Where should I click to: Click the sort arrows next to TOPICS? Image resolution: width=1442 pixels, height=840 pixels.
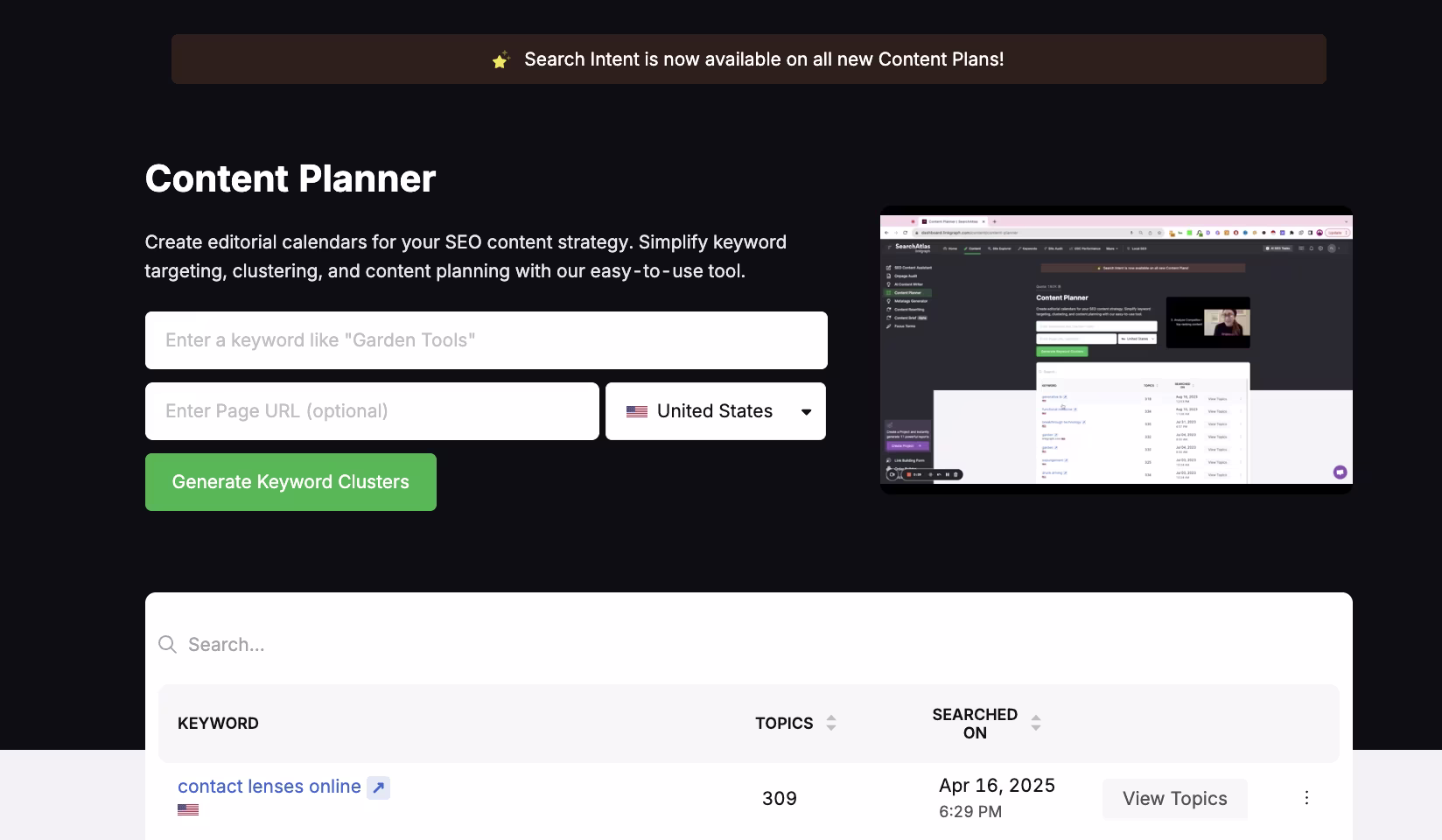point(829,724)
